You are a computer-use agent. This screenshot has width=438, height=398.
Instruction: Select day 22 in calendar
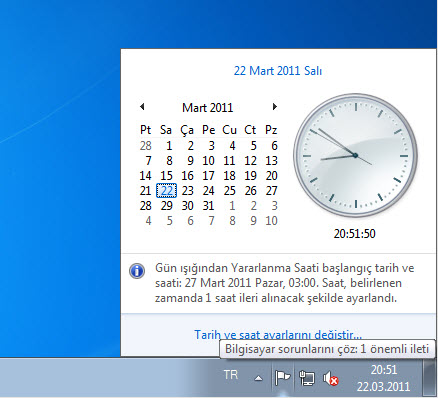[166, 191]
